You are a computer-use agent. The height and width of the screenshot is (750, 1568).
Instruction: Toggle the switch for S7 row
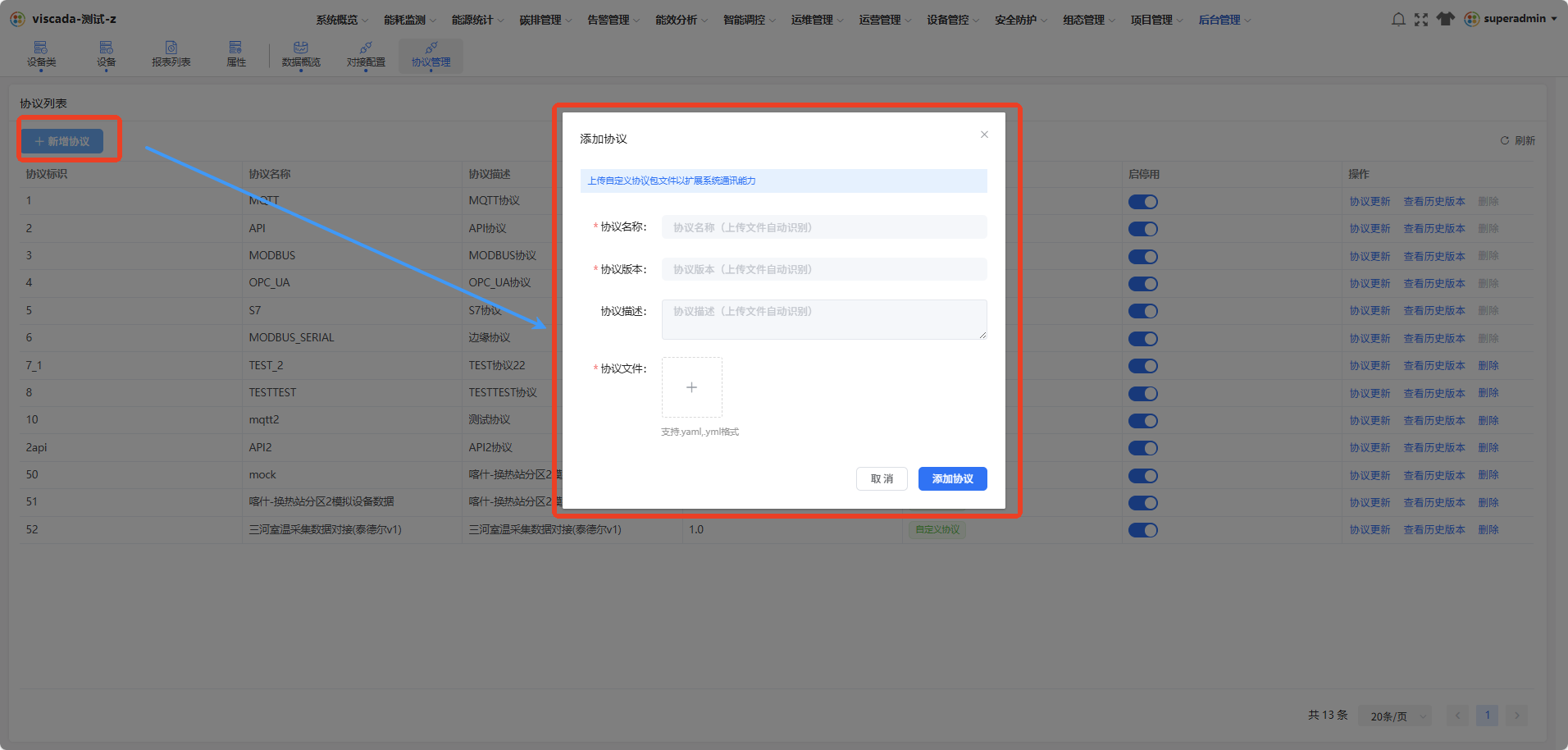click(1142, 311)
